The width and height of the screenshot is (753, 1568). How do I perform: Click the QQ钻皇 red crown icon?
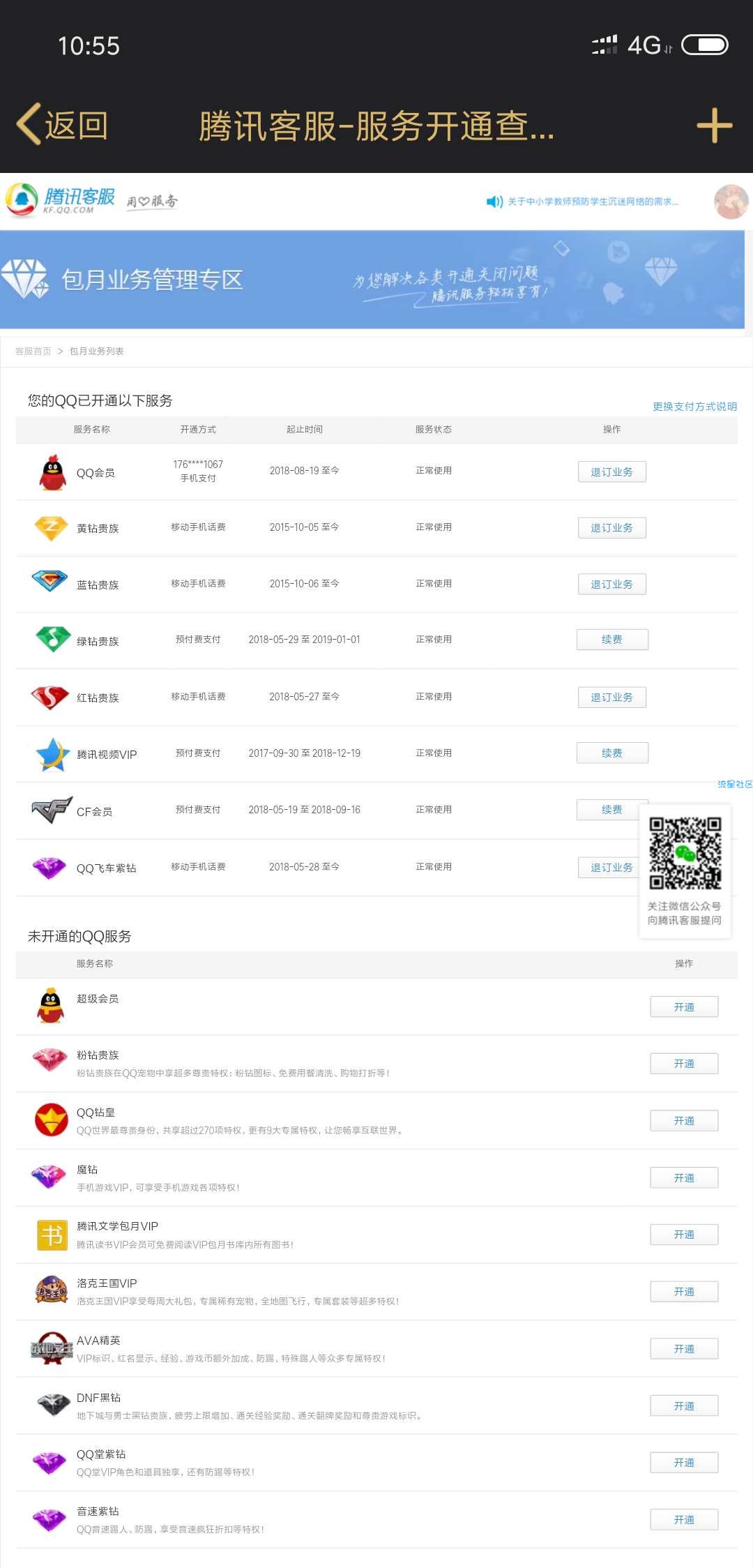(x=52, y=1120)
